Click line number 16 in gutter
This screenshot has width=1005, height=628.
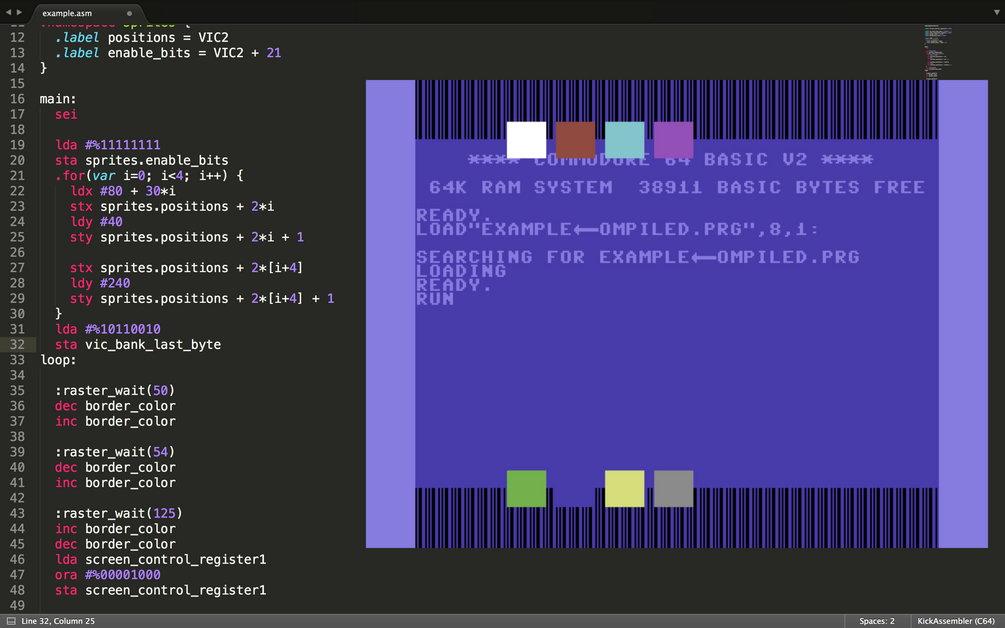(17, 99)
